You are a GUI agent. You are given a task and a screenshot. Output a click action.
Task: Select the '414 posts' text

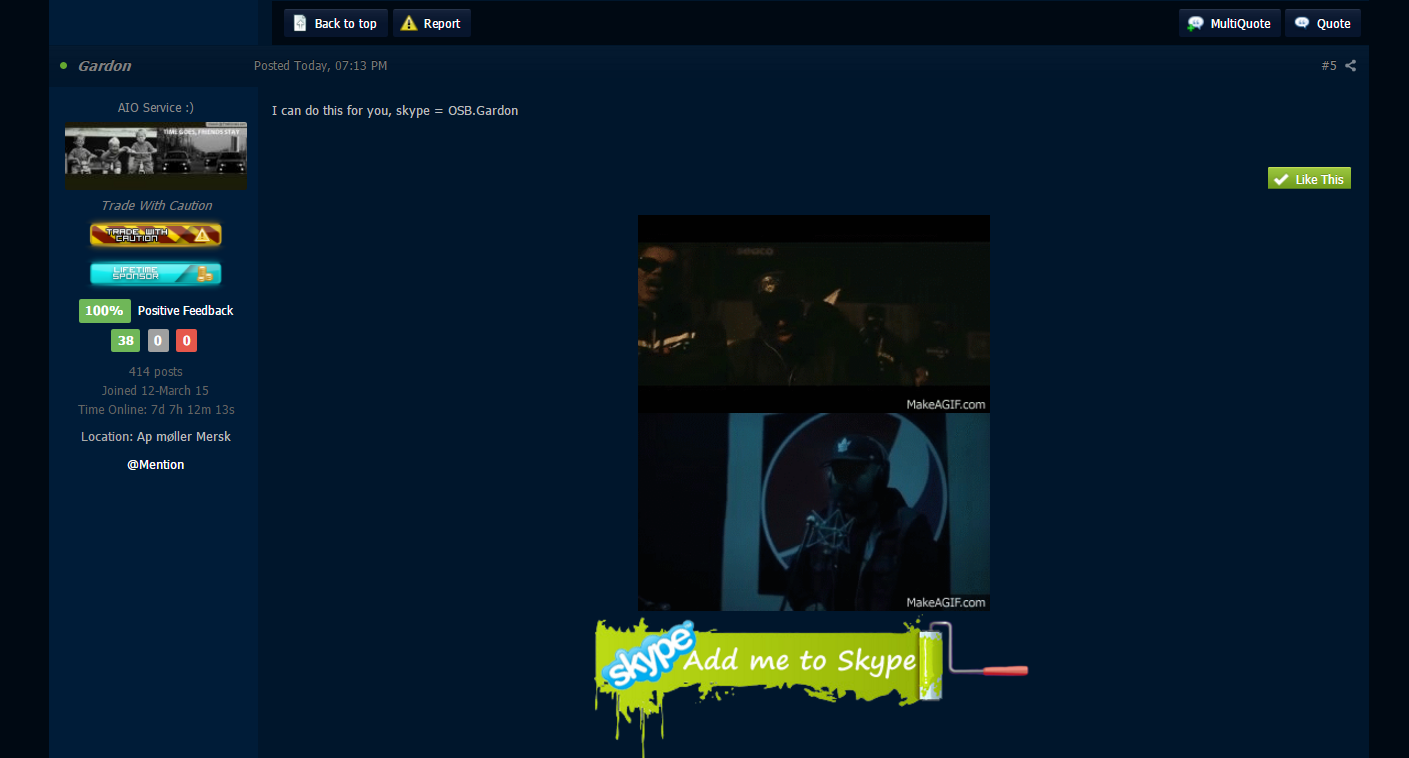(156, 372)
